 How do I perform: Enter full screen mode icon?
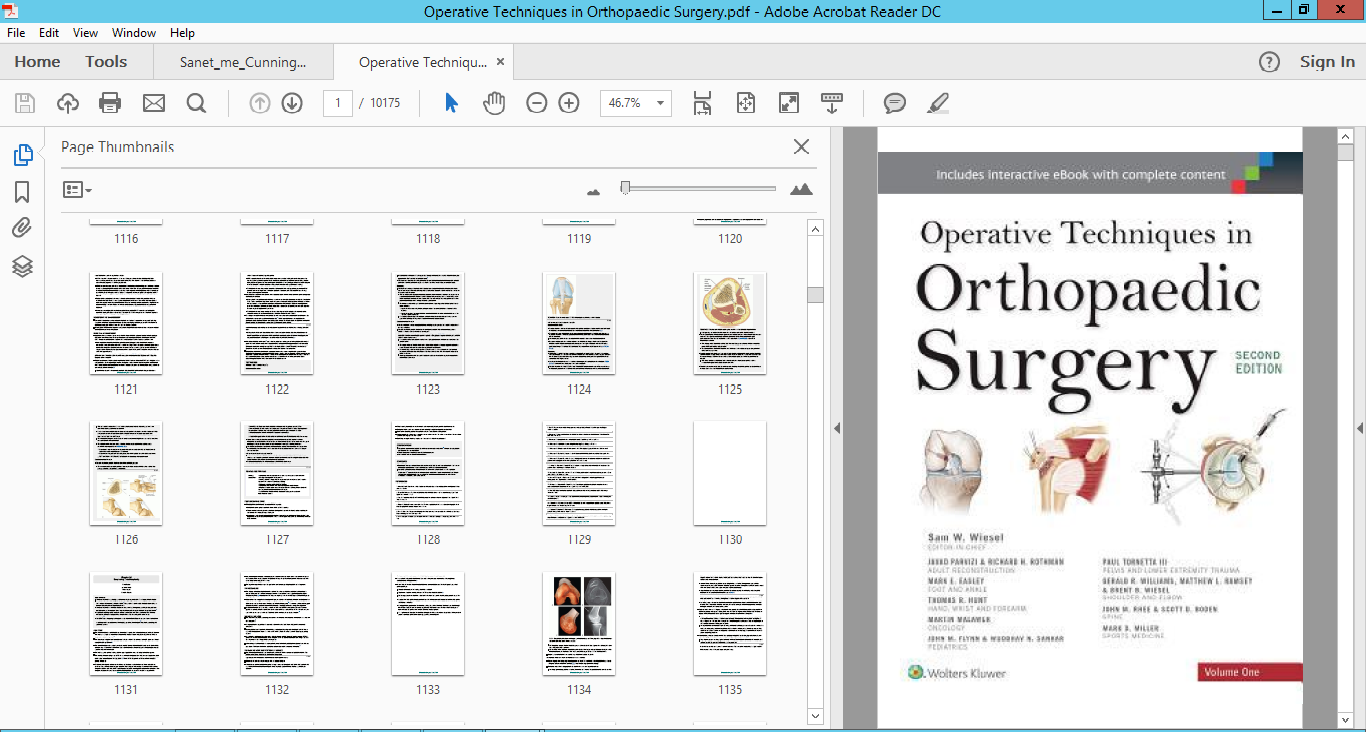(789, 103)
